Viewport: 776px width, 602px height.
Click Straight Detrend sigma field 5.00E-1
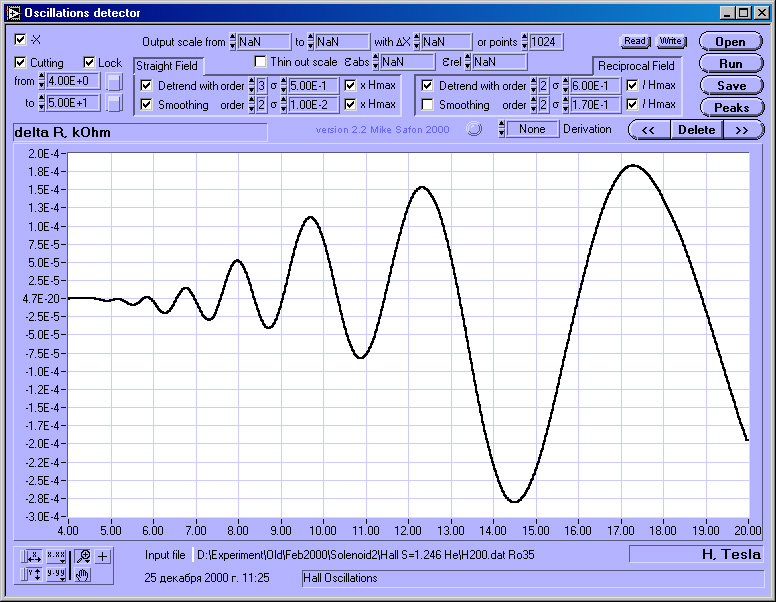[313, 86]
